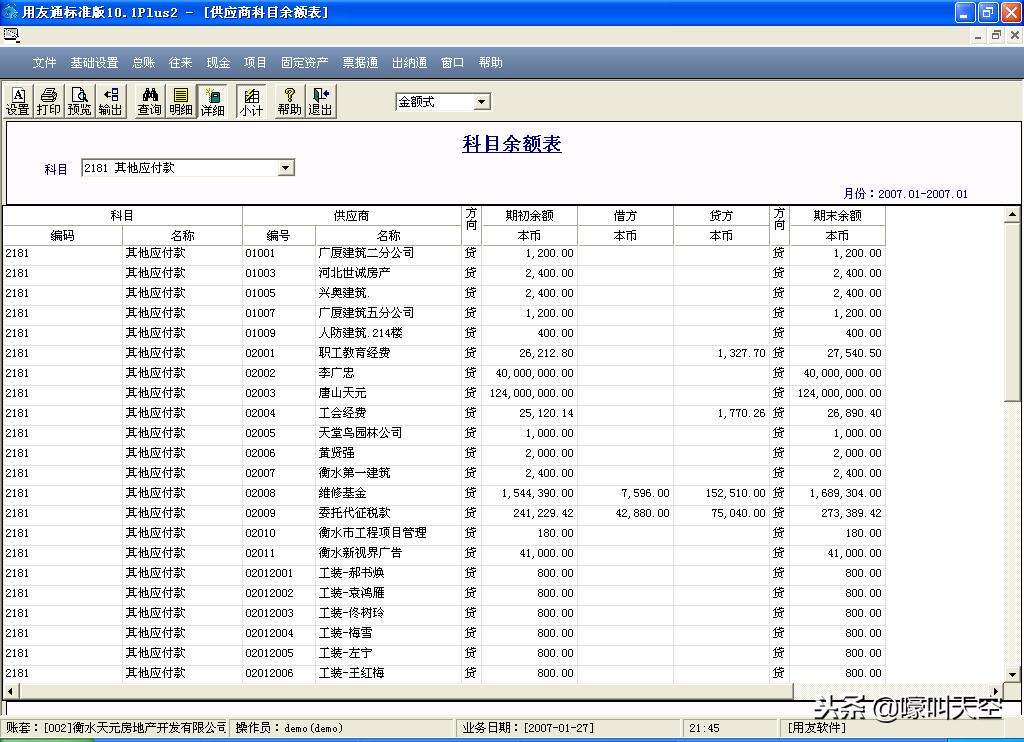
Task: Select the 输出 (export) icon
Action: tap(110, 100)
